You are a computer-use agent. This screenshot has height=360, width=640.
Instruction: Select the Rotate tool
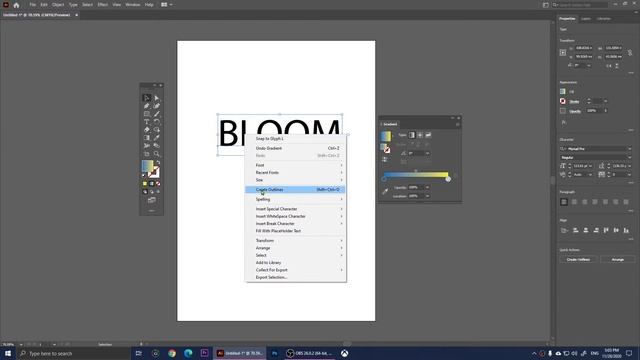pos(157,122)
